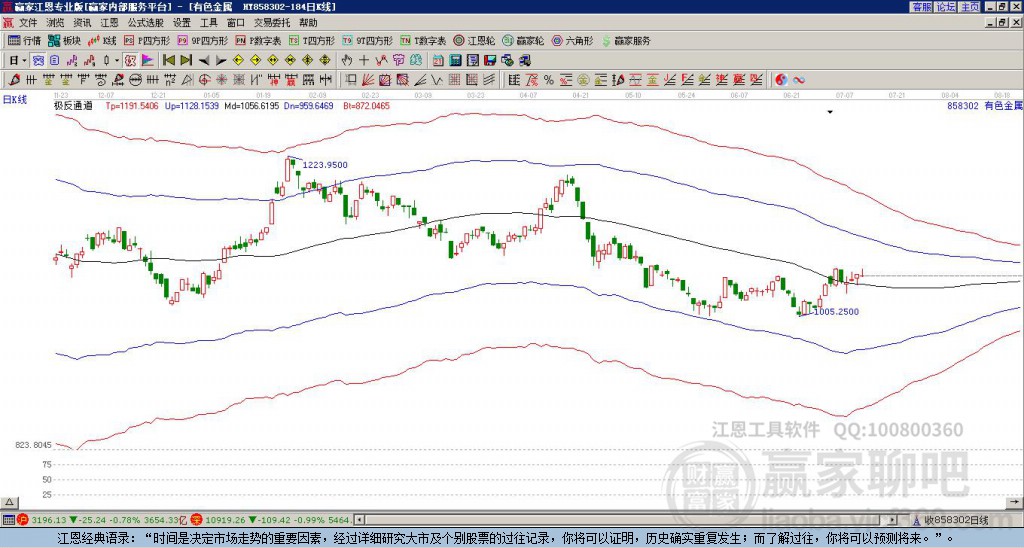
Task: Click the 论坛 forum link
Action: pos(945,7)
